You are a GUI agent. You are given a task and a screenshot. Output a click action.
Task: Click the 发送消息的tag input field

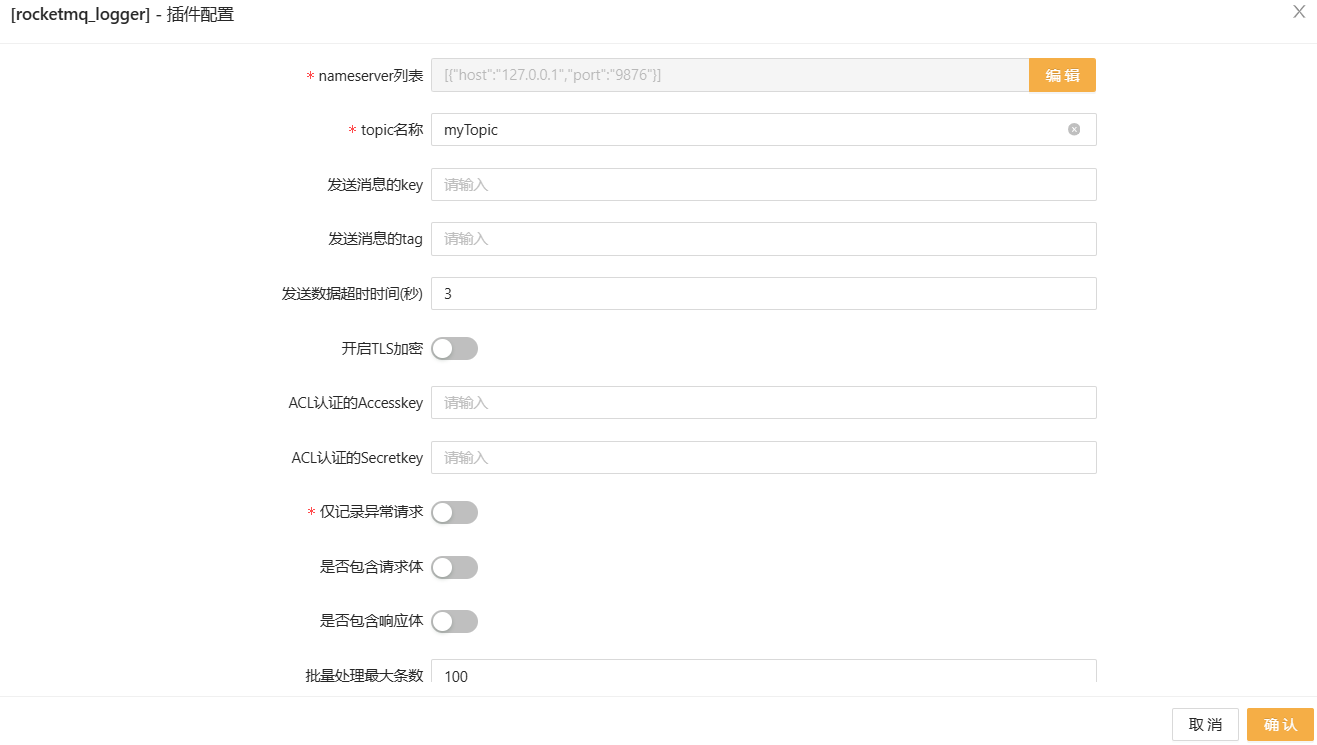(x=764, y=239)
